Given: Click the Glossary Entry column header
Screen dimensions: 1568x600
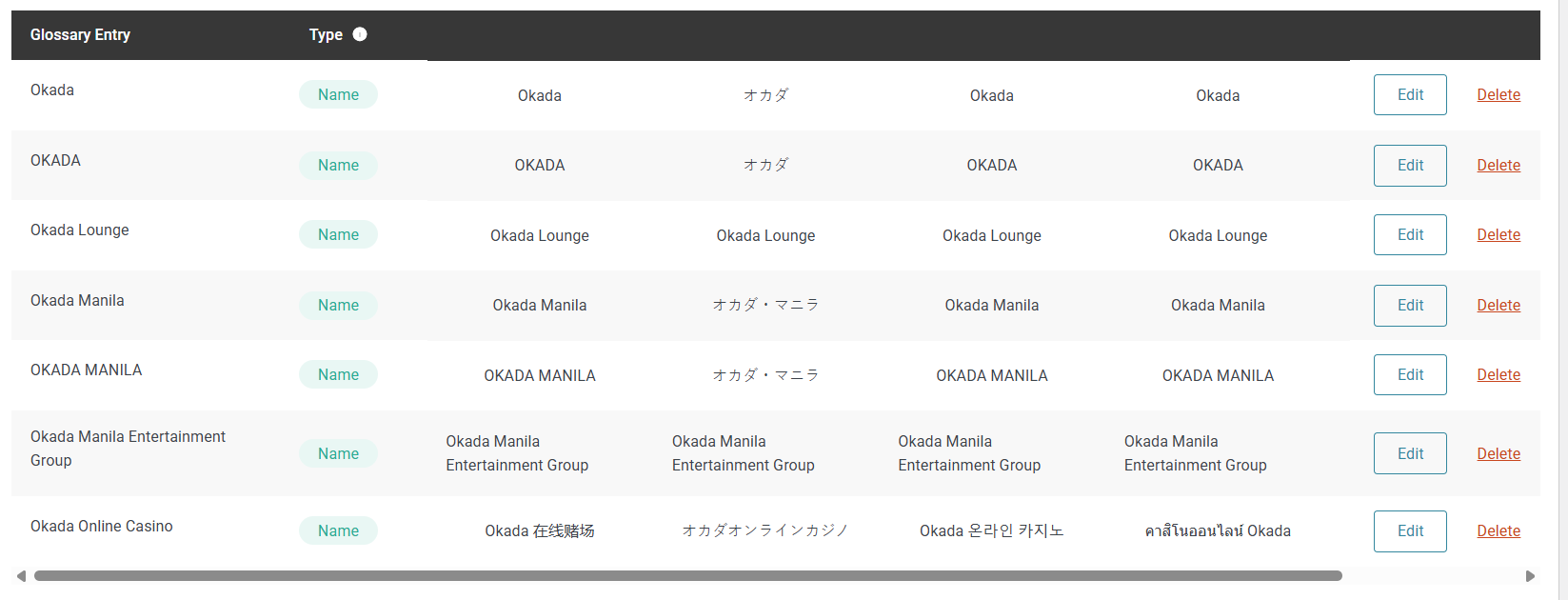Looking at the screenshot, I should tap(80, 35).
